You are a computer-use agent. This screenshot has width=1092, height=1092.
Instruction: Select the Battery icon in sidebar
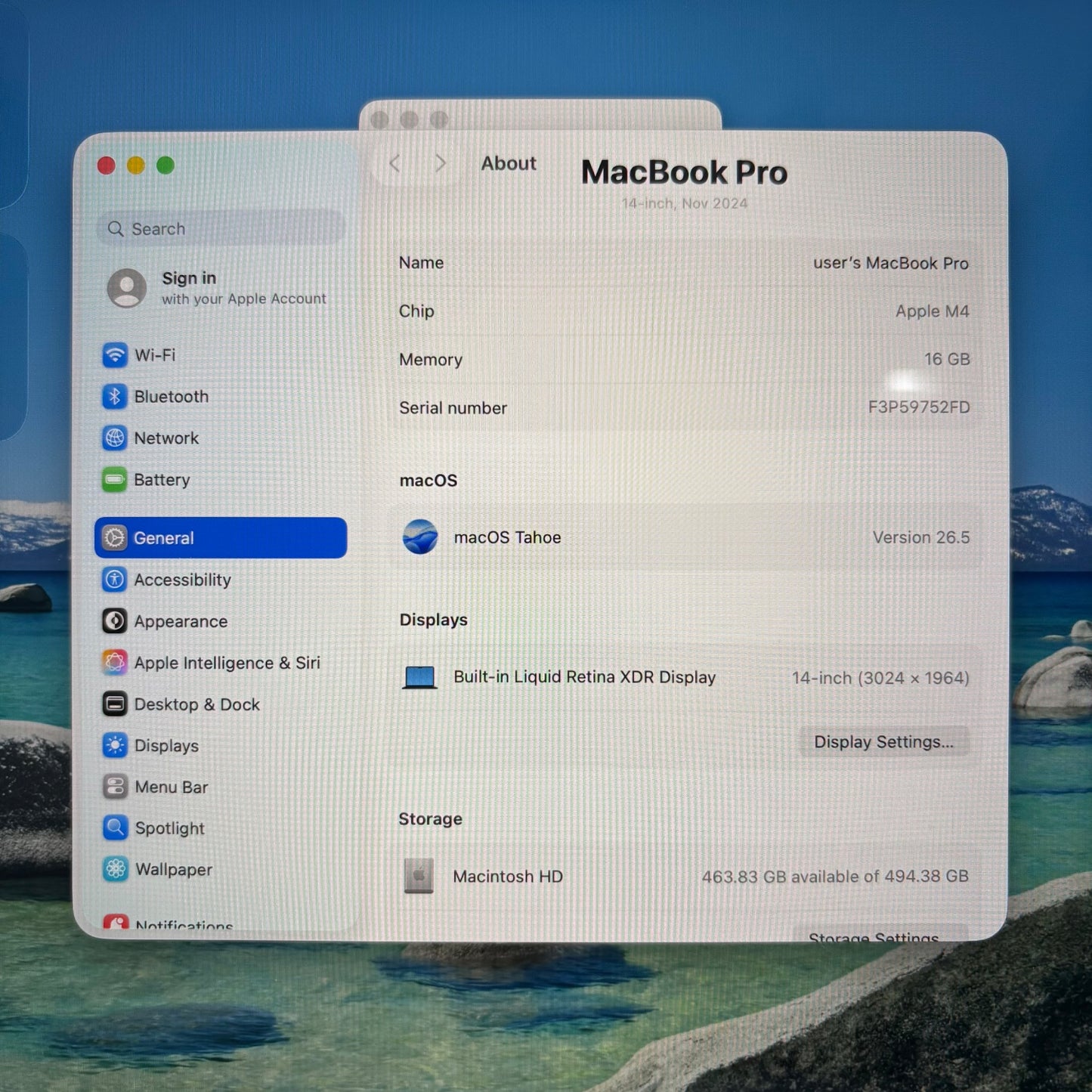click(x=115, y=479)
